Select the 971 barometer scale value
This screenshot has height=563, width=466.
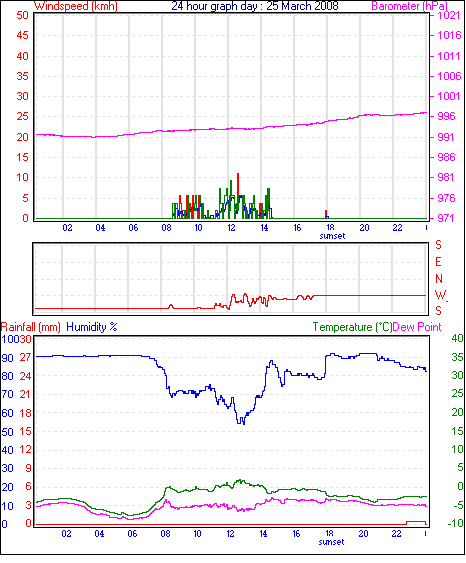pyautogui.click(x=446, y=218)
